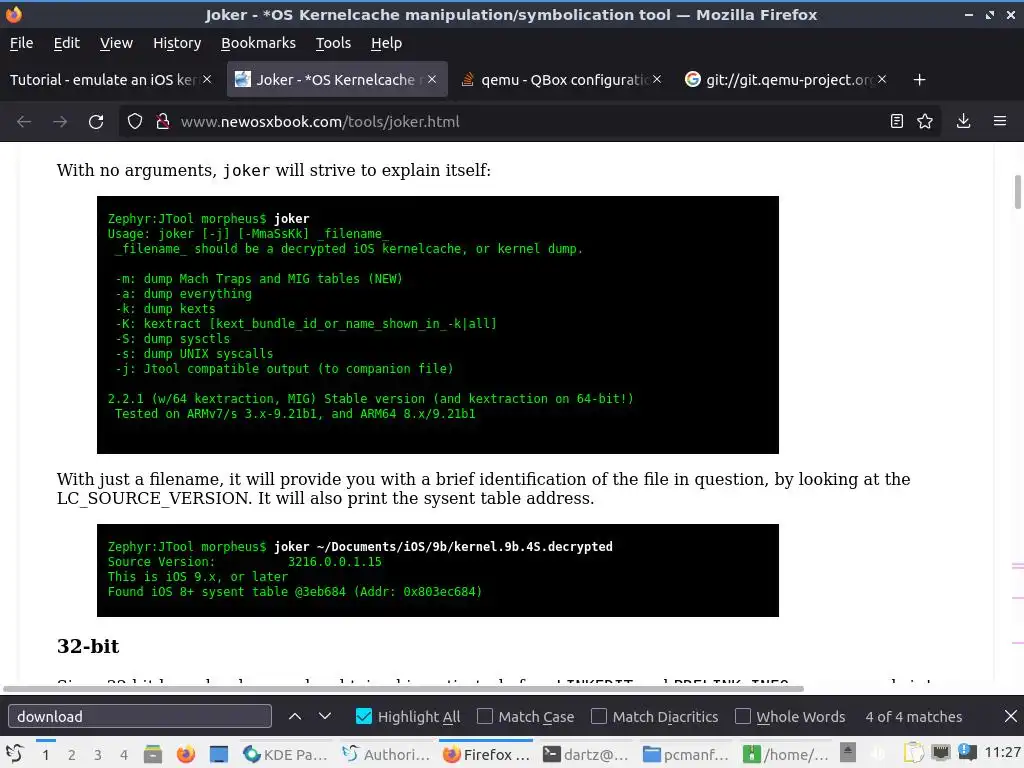The height and width of the screenshot is (768, 1024).
Task: Open the downloads panel
Action: click(963, 121)
